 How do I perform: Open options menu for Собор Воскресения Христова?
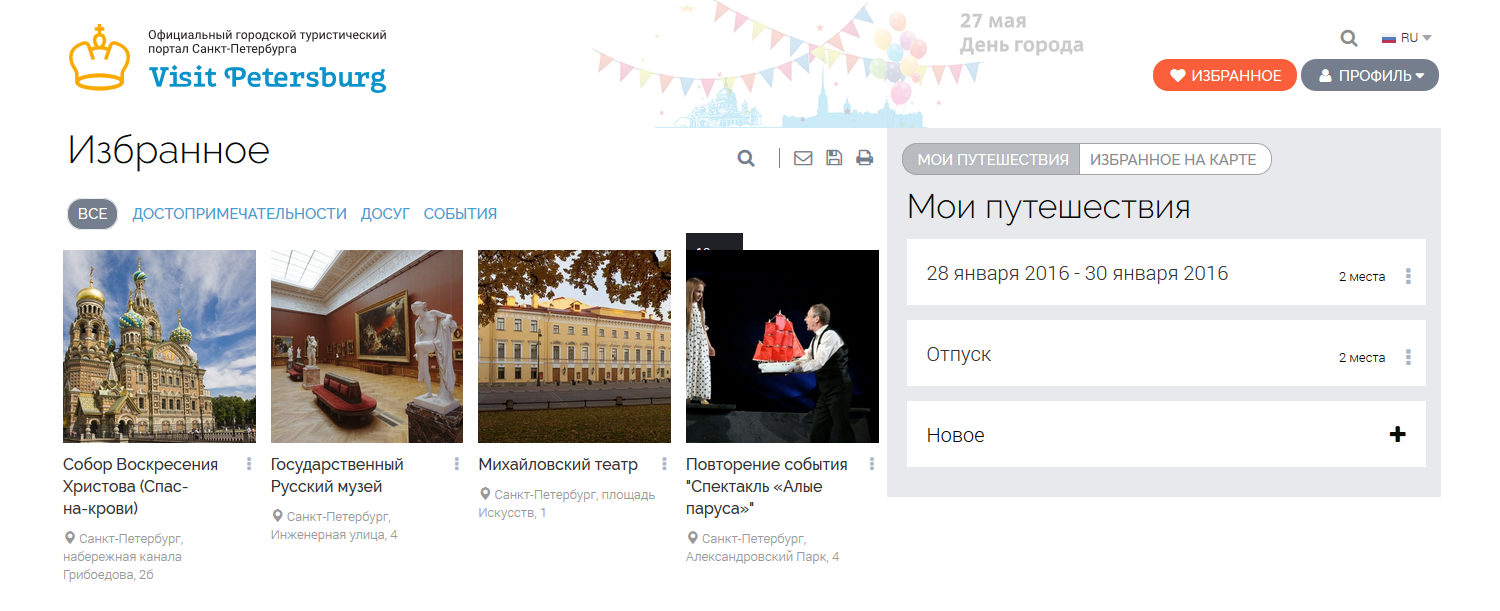(249, 464)
